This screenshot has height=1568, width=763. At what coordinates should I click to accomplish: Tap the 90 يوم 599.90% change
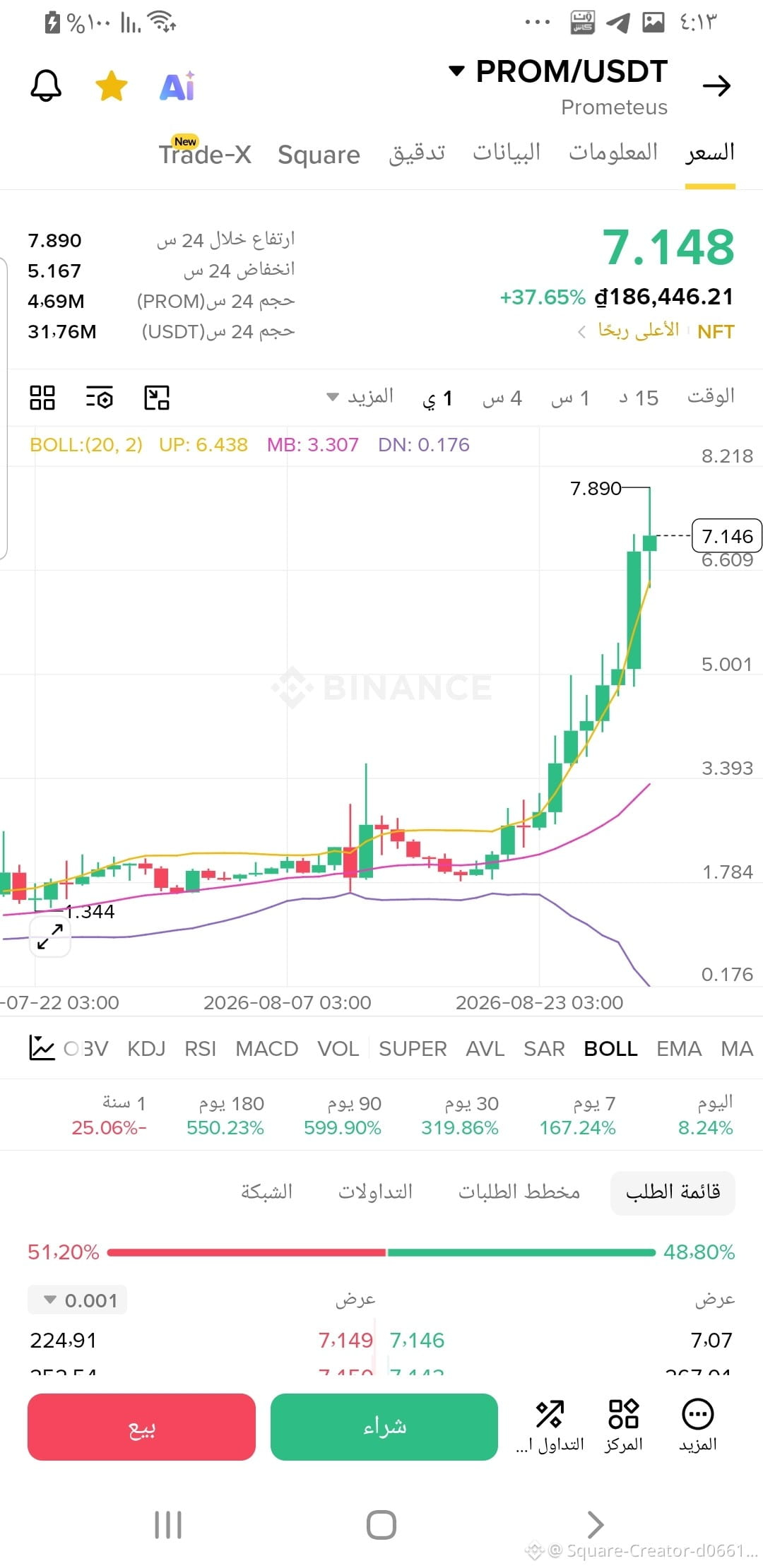pos(343,1115)
